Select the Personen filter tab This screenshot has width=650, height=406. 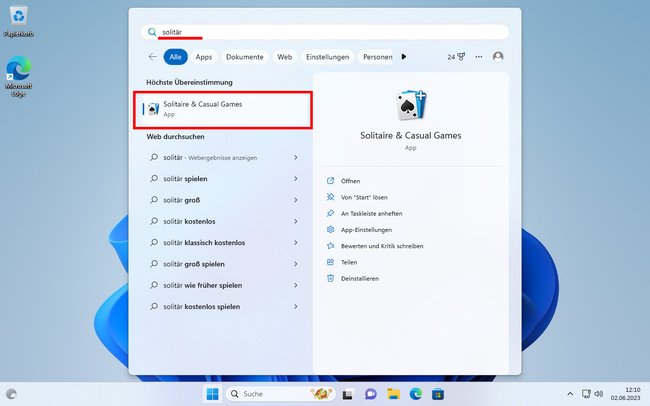pyautogui.click(x=377, y=57)
